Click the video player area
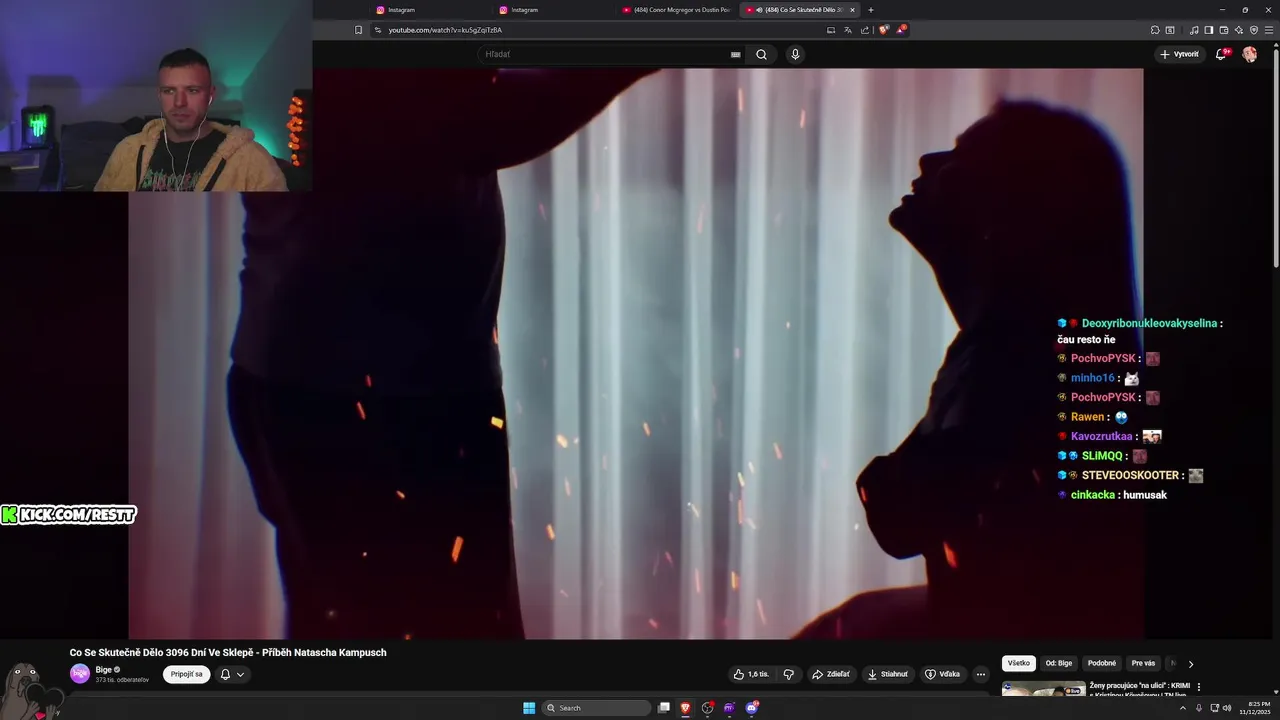Viewport: 1280px width, 720px height. pos(636,354)
